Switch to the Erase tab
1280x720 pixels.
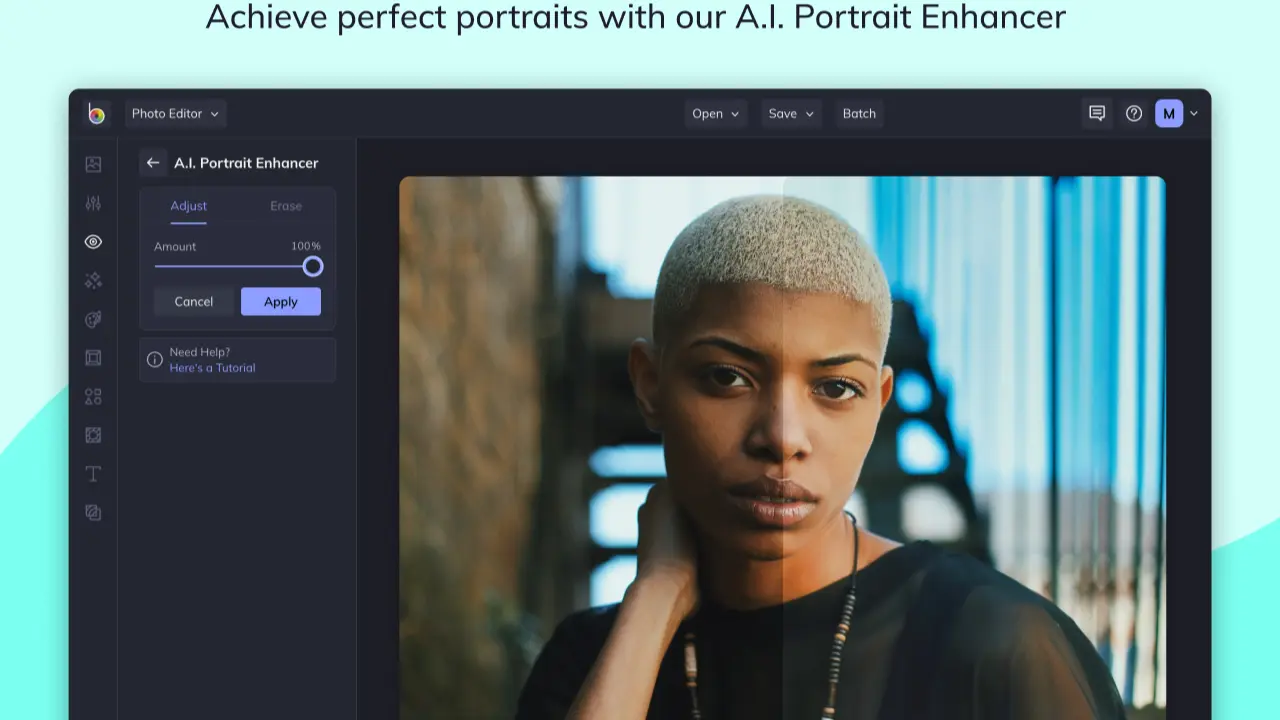pyautogui.click(x=286, y=206)
